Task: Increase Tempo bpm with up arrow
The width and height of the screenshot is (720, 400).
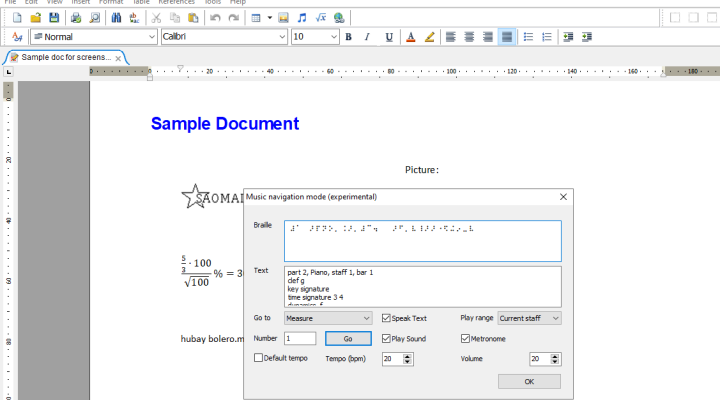Action: pos(407,356)
